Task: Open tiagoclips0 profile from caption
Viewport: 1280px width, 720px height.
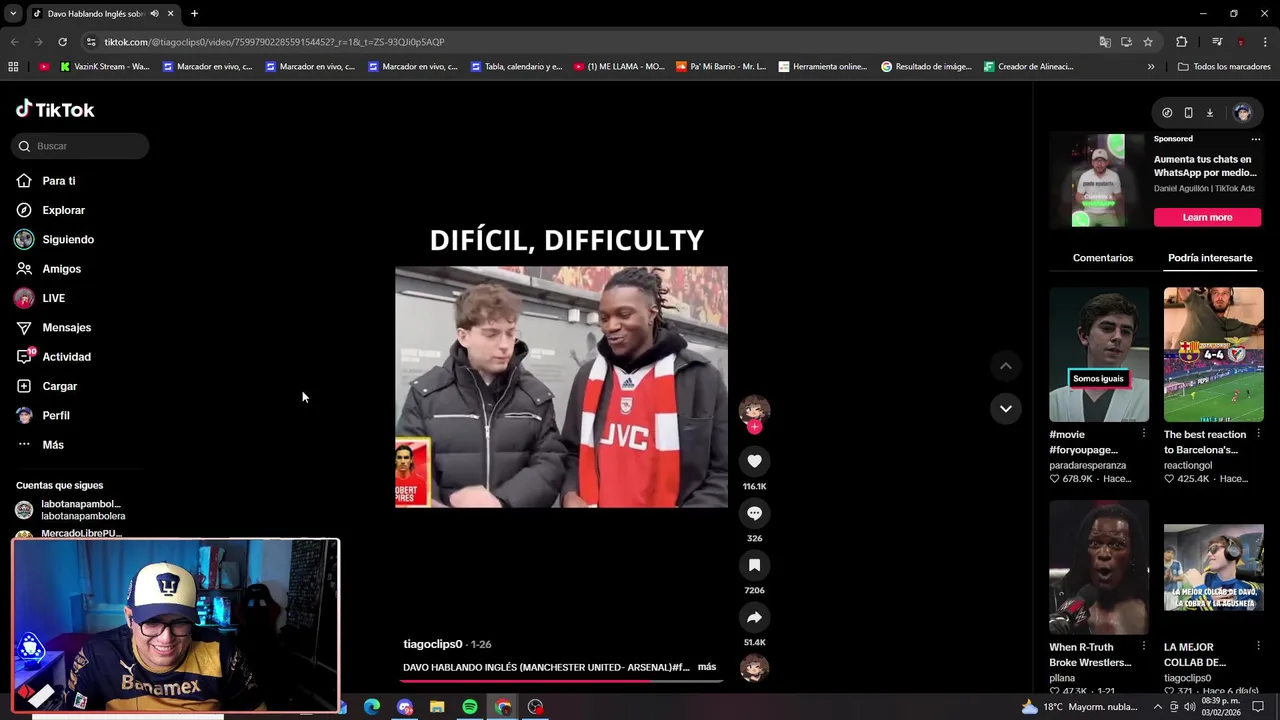Action: (433, 644)
